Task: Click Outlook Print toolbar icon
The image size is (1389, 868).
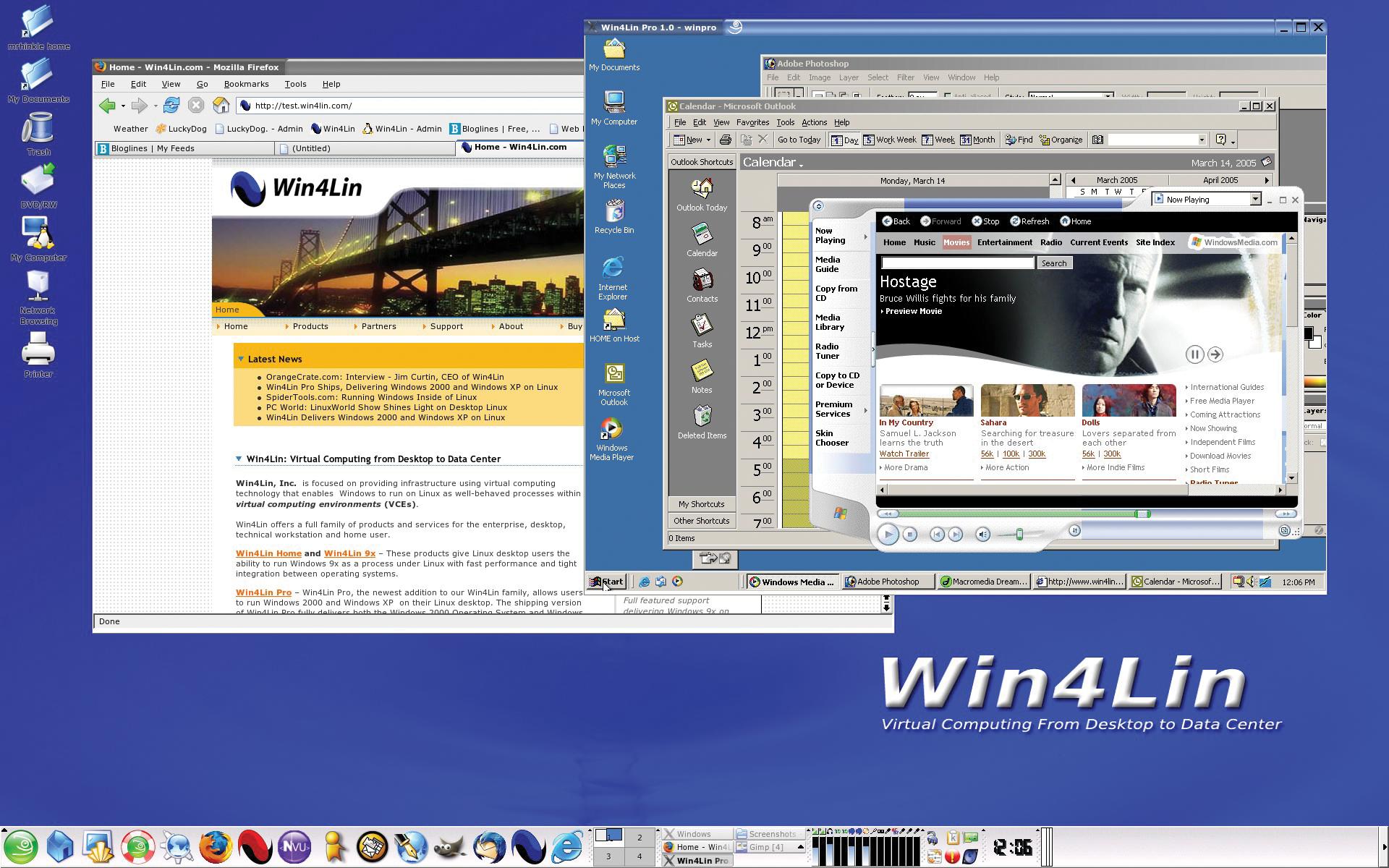Action: (x=726, y=140)
